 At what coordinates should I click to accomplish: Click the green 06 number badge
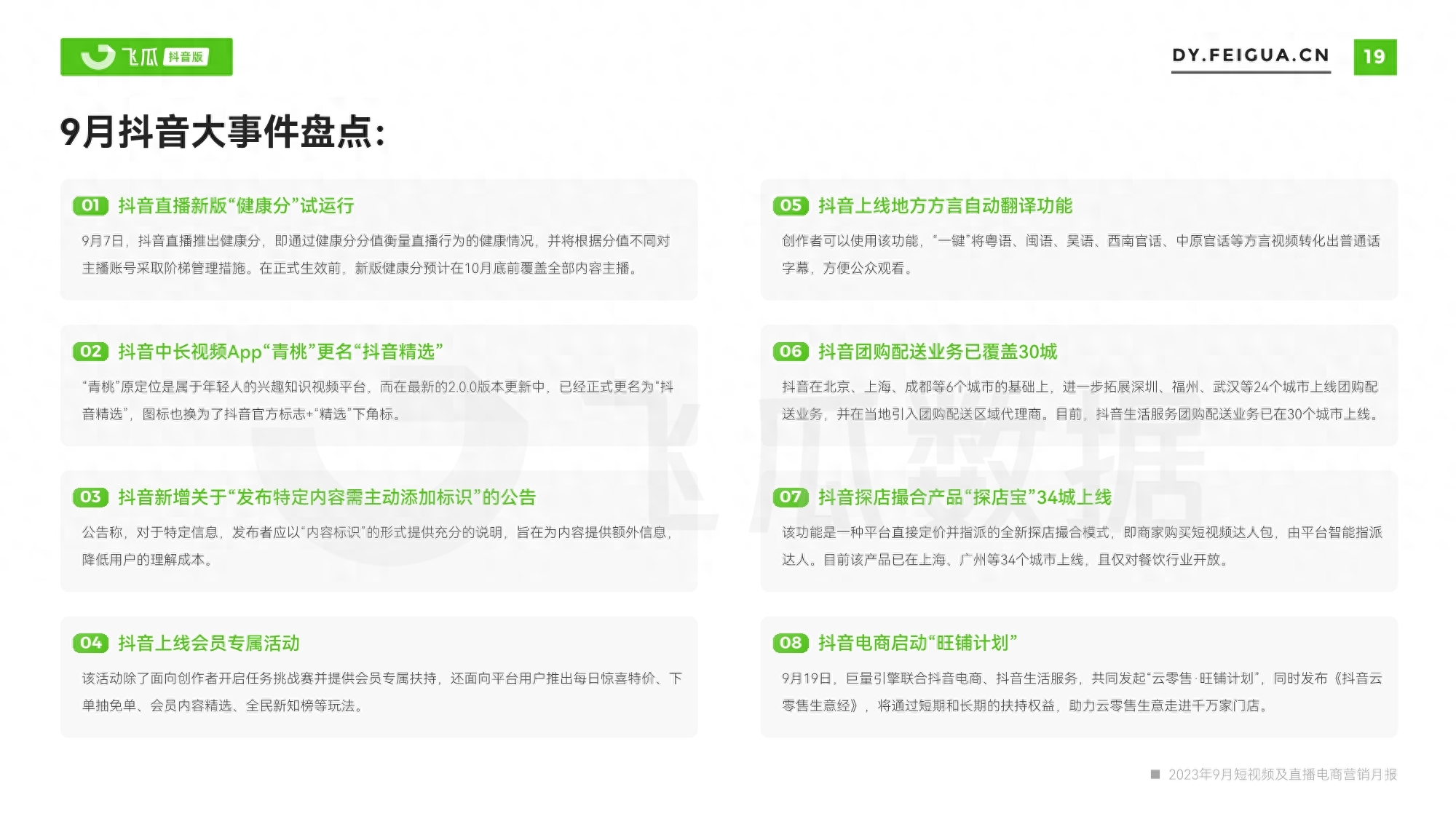tap(791, 352)
